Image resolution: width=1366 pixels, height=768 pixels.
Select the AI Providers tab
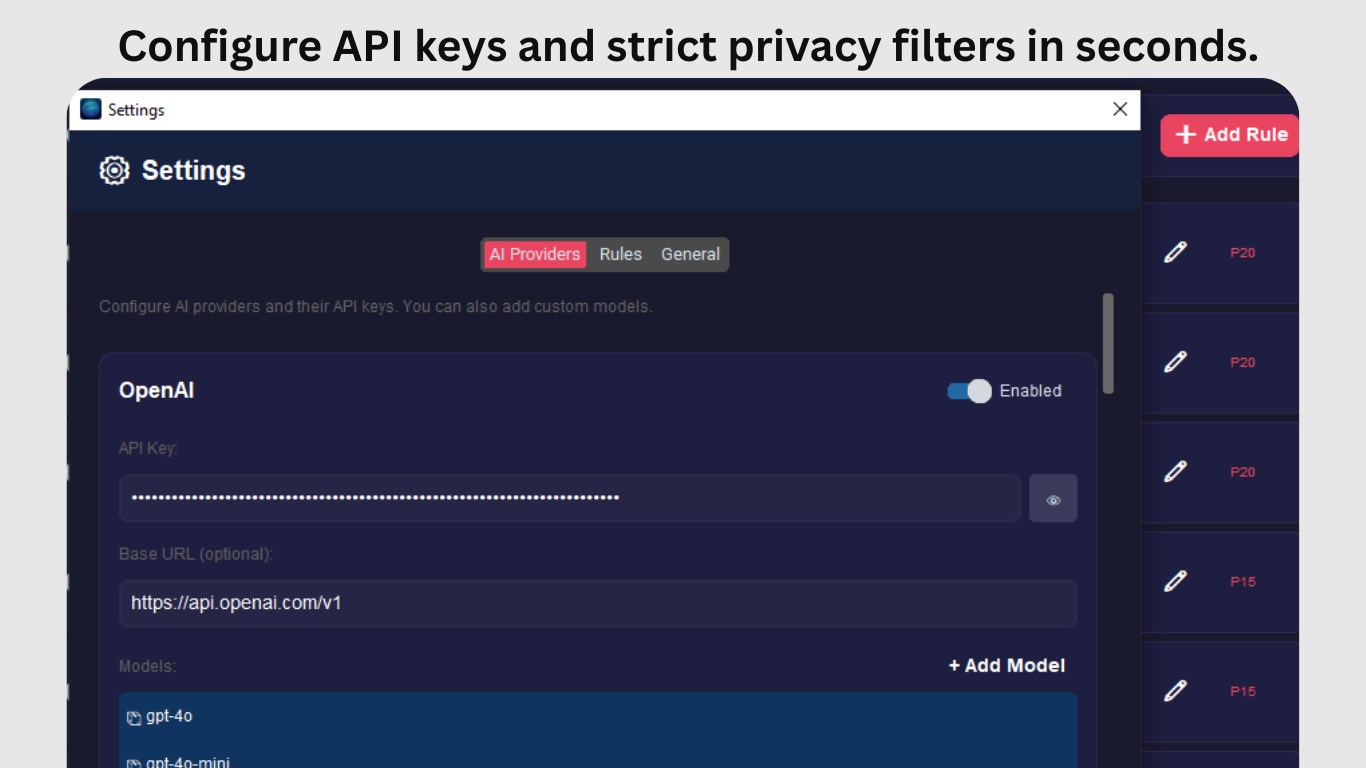point(534,254)
